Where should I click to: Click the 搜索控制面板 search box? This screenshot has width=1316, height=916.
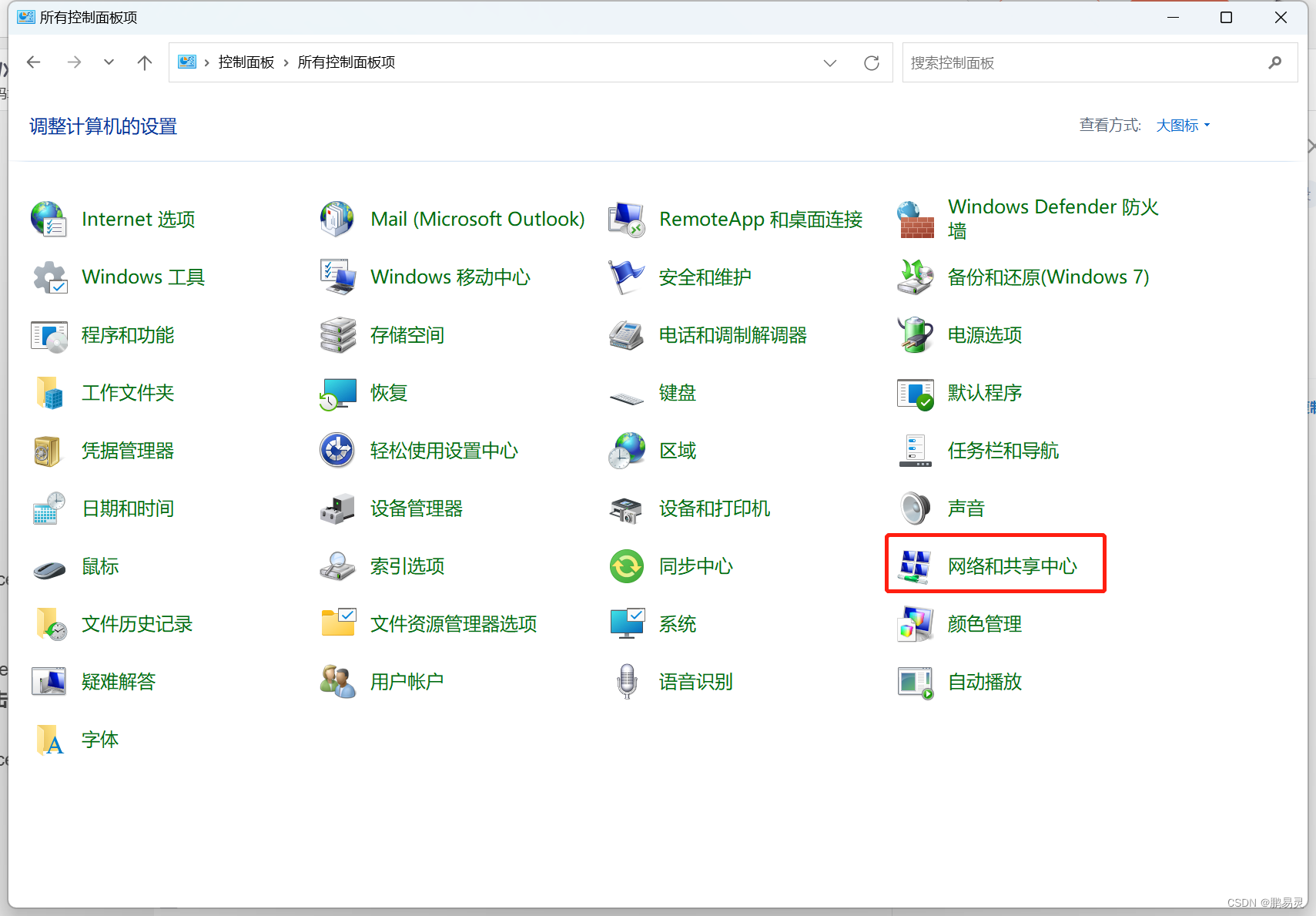1086,63
